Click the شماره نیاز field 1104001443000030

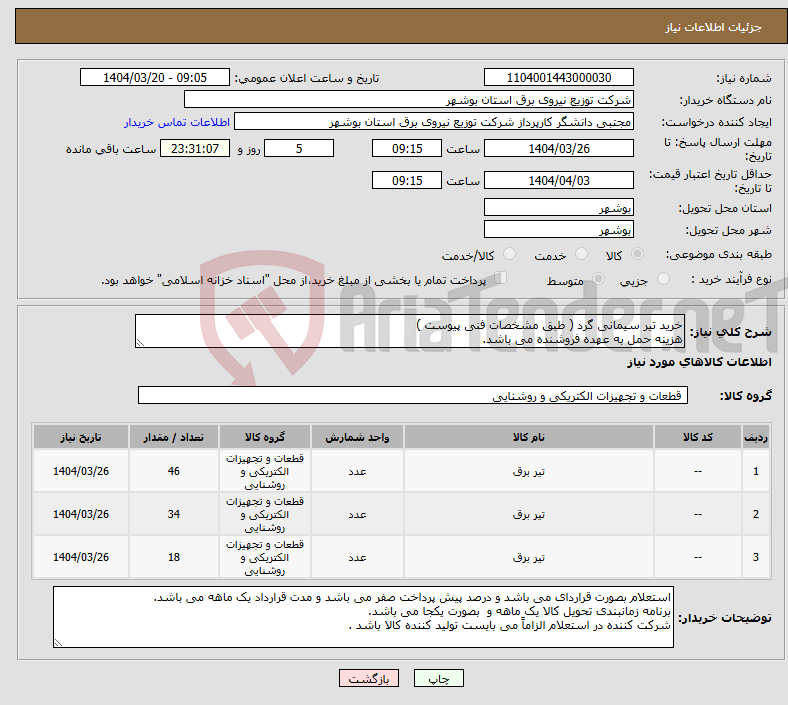coord(558,77)
